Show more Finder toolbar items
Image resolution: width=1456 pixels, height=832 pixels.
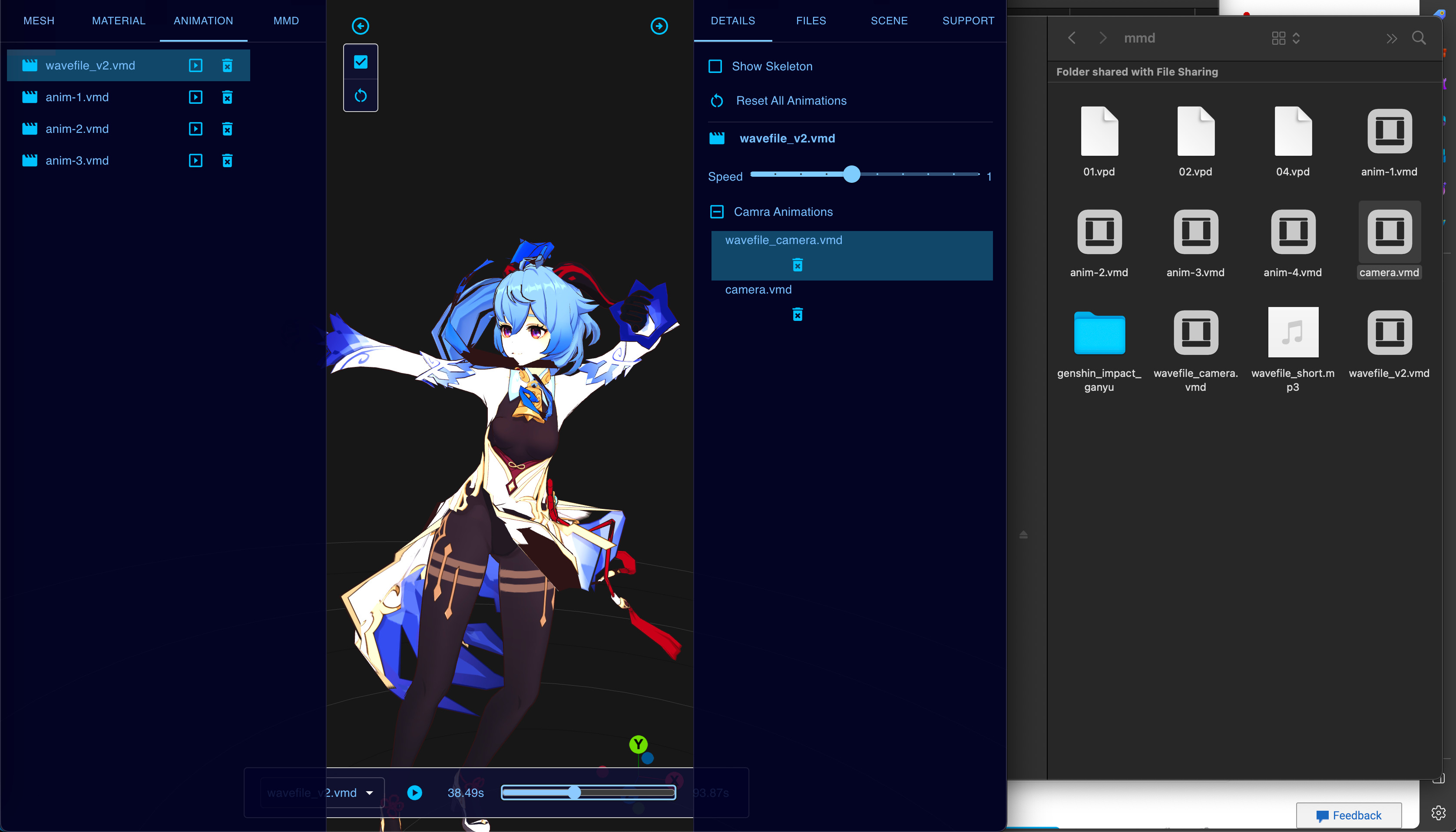(1391, 38)
